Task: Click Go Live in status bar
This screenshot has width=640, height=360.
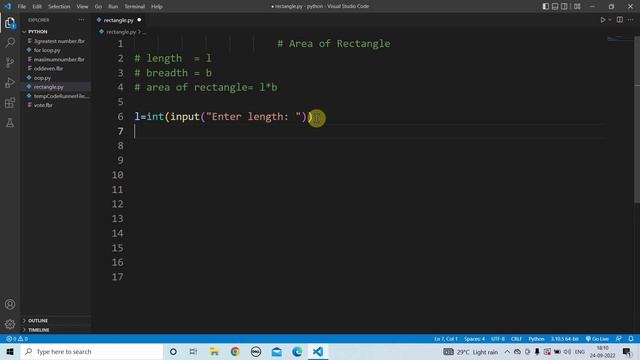Action: 597,339
